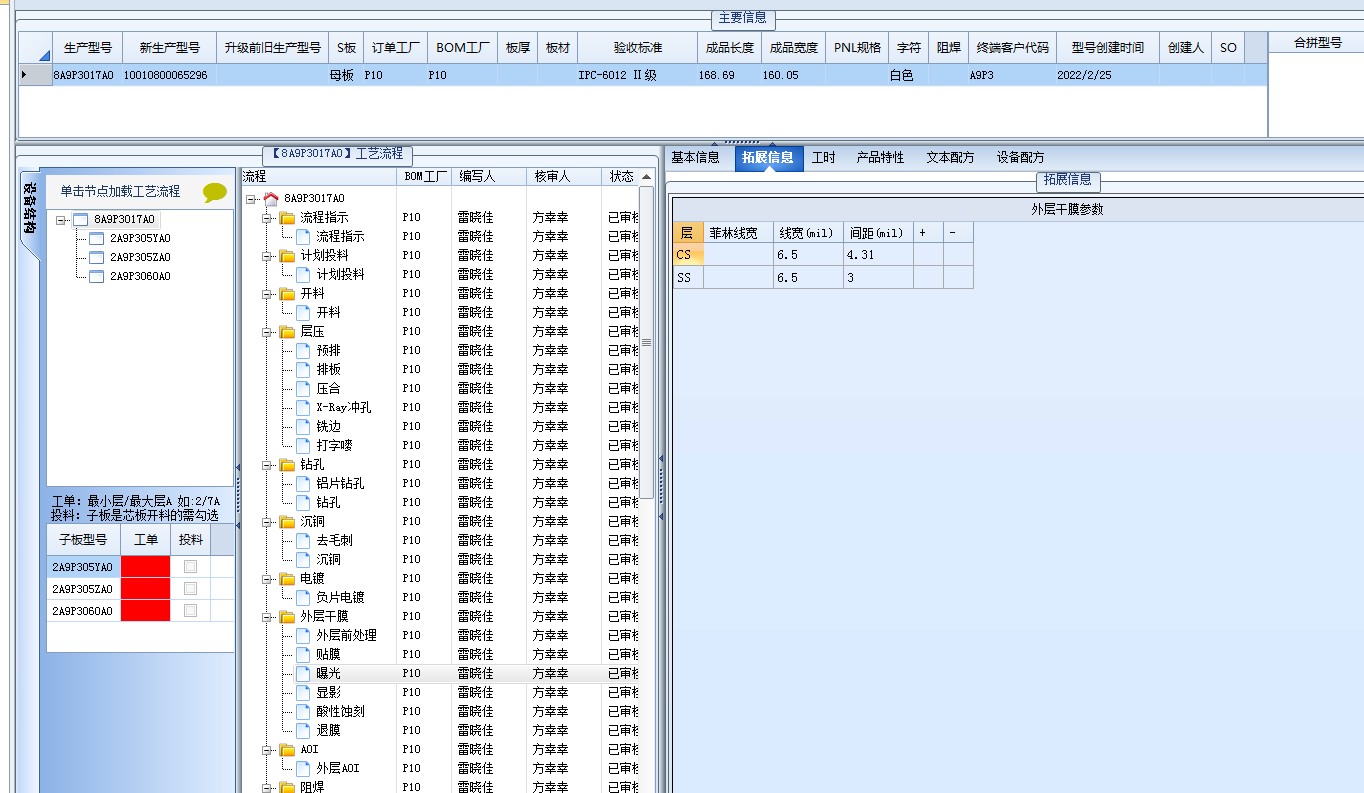This screenshot has height=793, width=1364.
Task: Collapse the 计划投料 folder node
Action: click(268, 256)
